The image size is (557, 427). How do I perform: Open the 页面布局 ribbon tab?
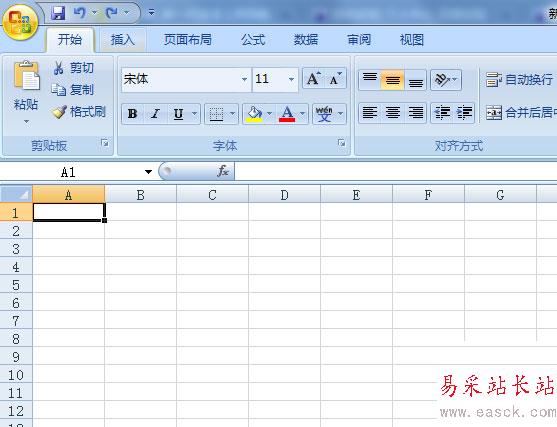coord(188,39)
